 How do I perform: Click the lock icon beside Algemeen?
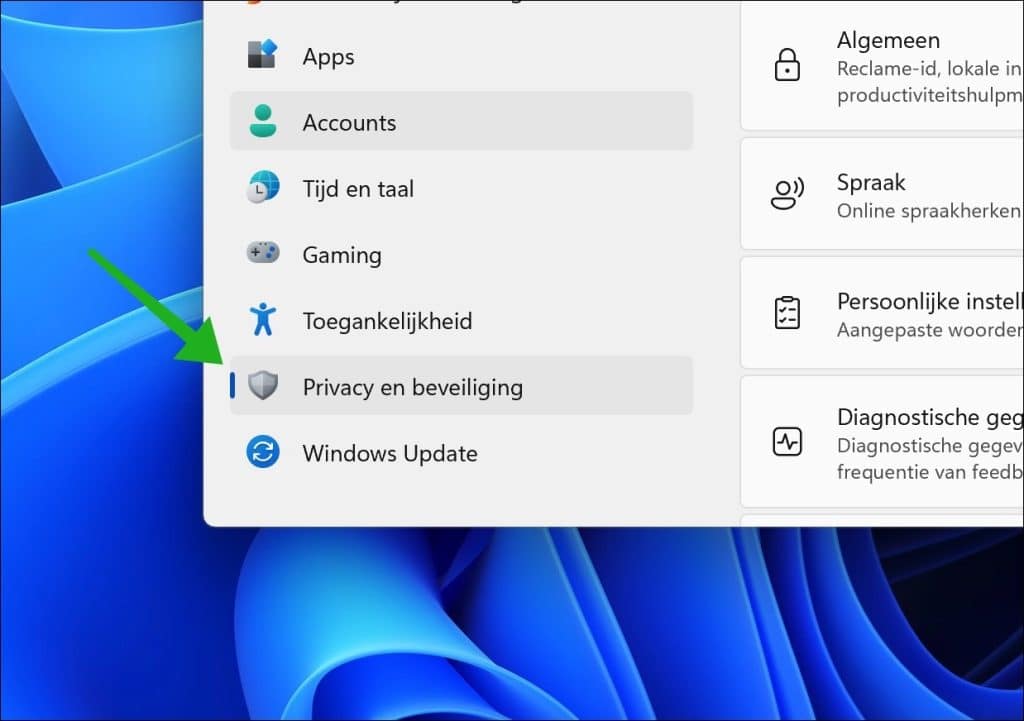[787, 67]
